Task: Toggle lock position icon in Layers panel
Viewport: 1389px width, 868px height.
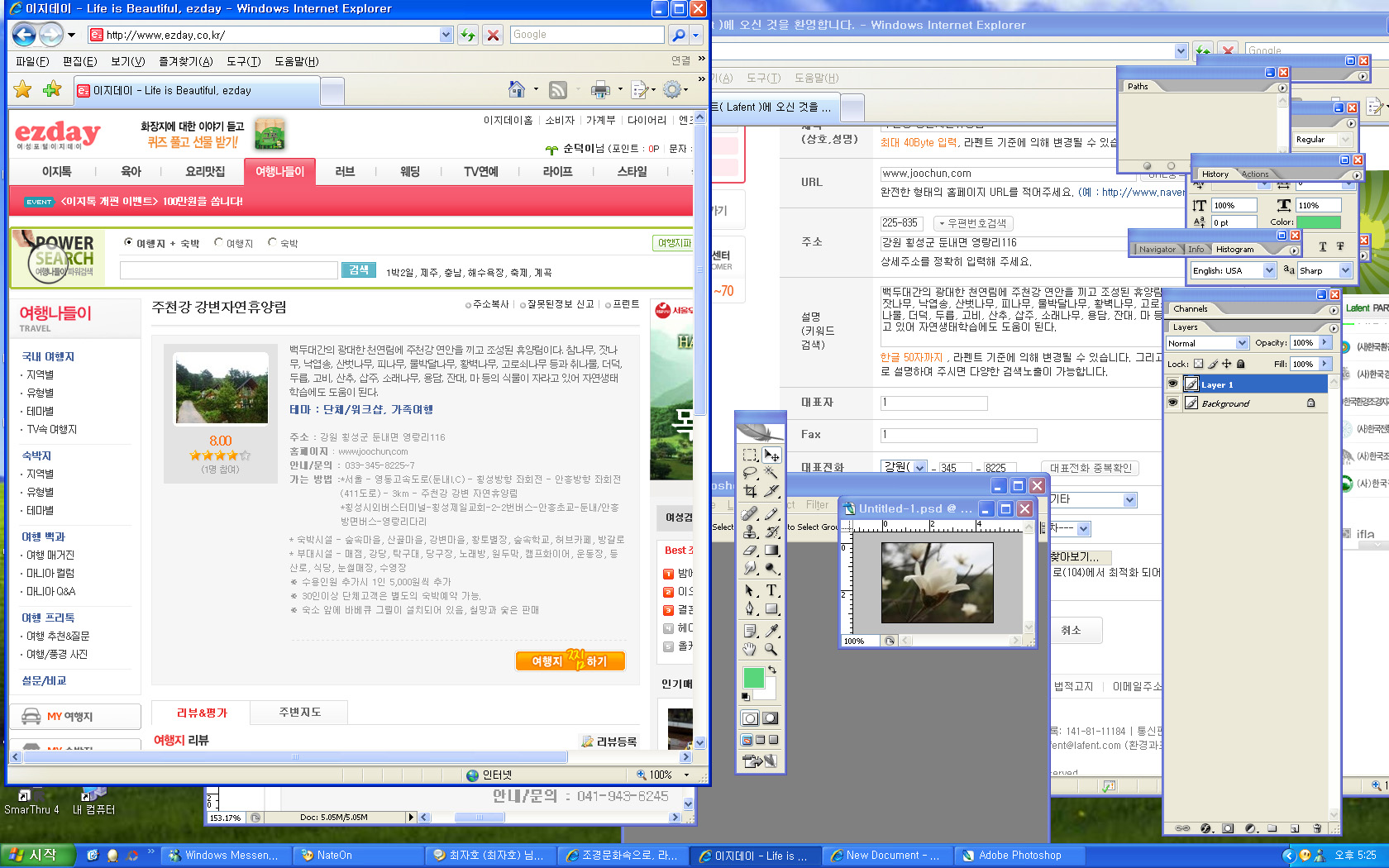Action: tap(1227, 364)
